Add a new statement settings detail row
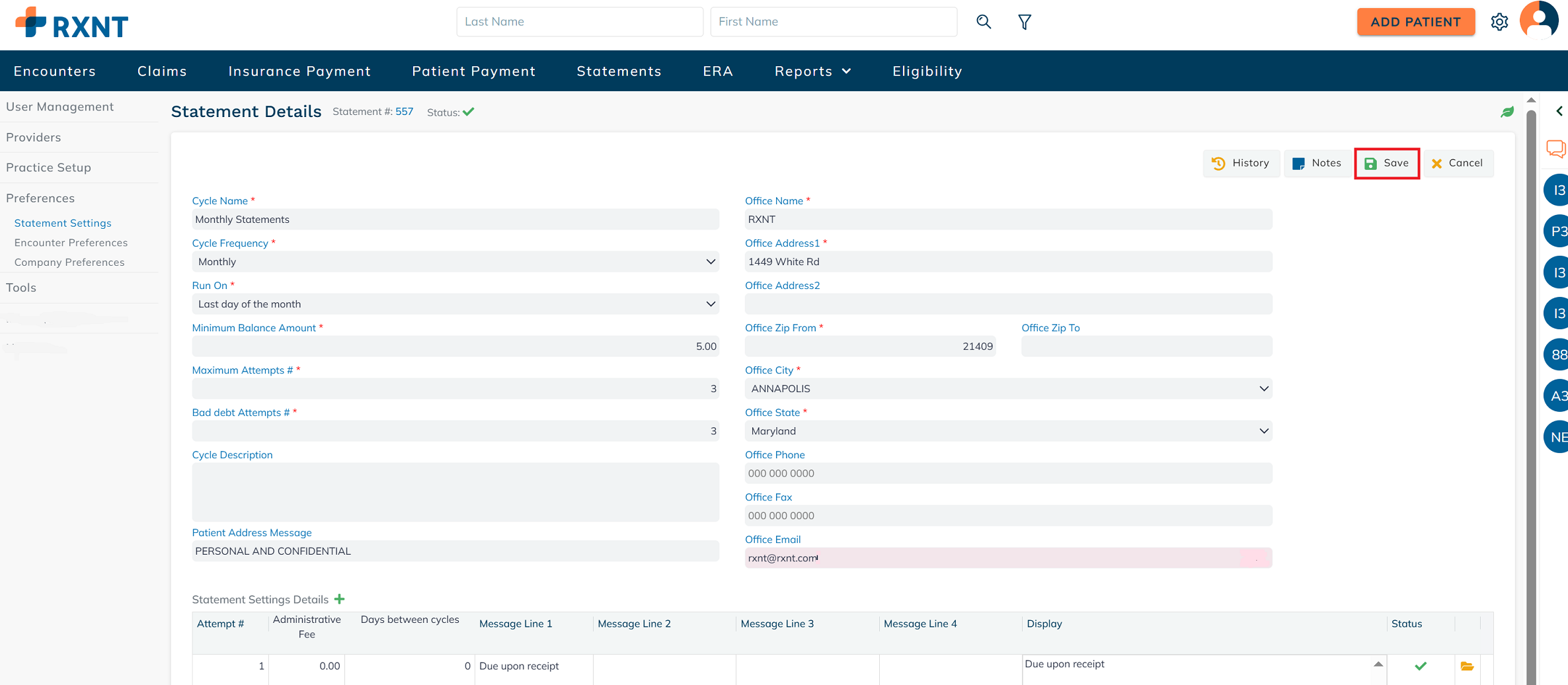Viewport: 1568px width, 685px height. [x=340, y=599]
